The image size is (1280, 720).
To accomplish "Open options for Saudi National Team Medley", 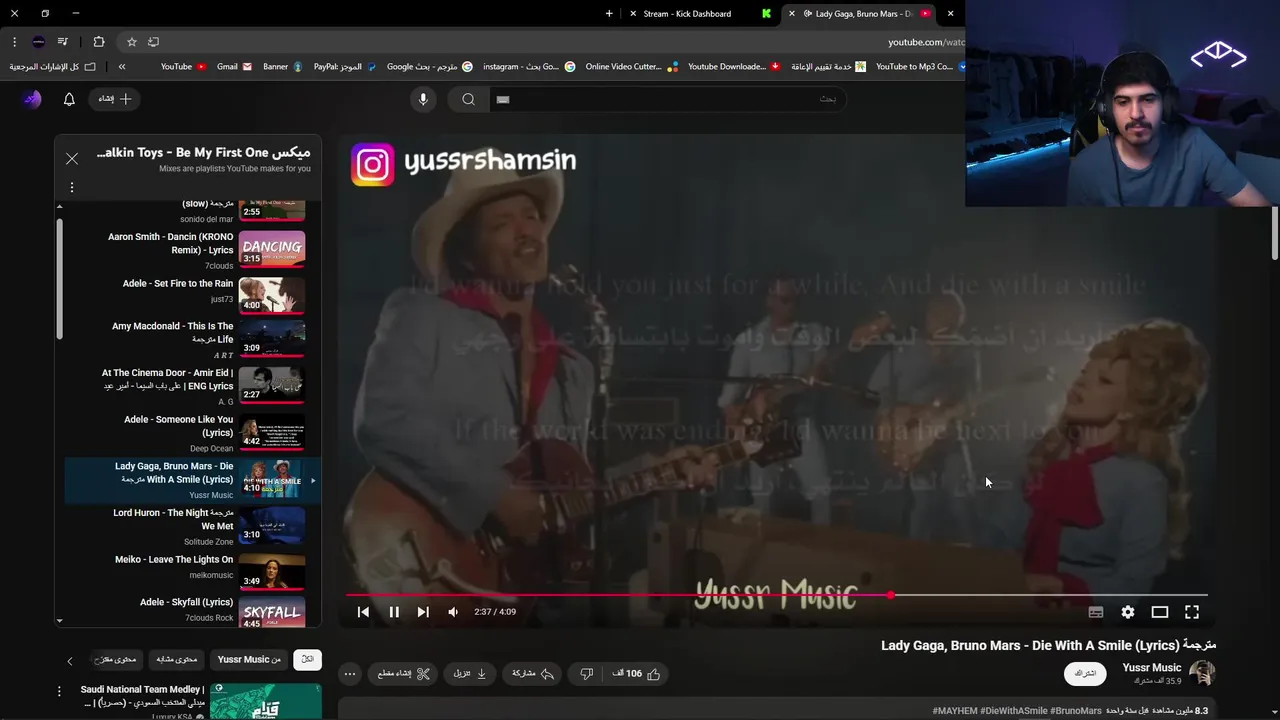I will click(59, 690).
